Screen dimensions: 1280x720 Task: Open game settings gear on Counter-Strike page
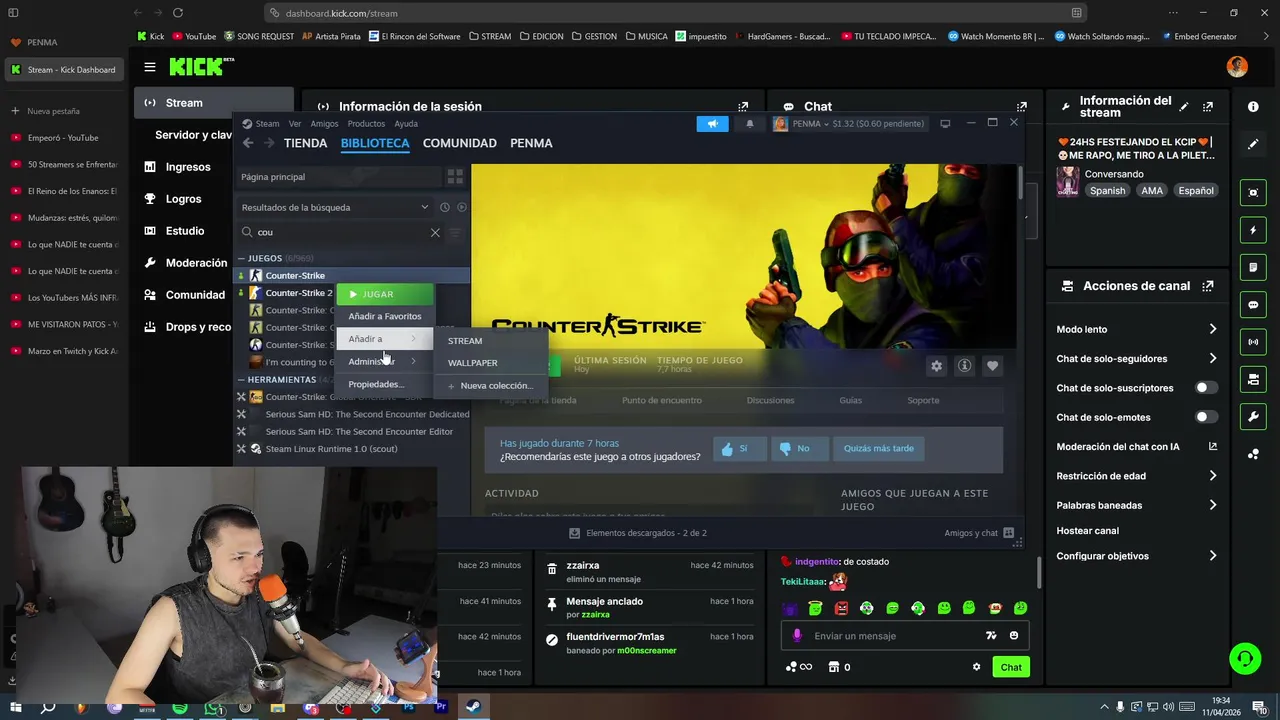[x=936, y=366]
